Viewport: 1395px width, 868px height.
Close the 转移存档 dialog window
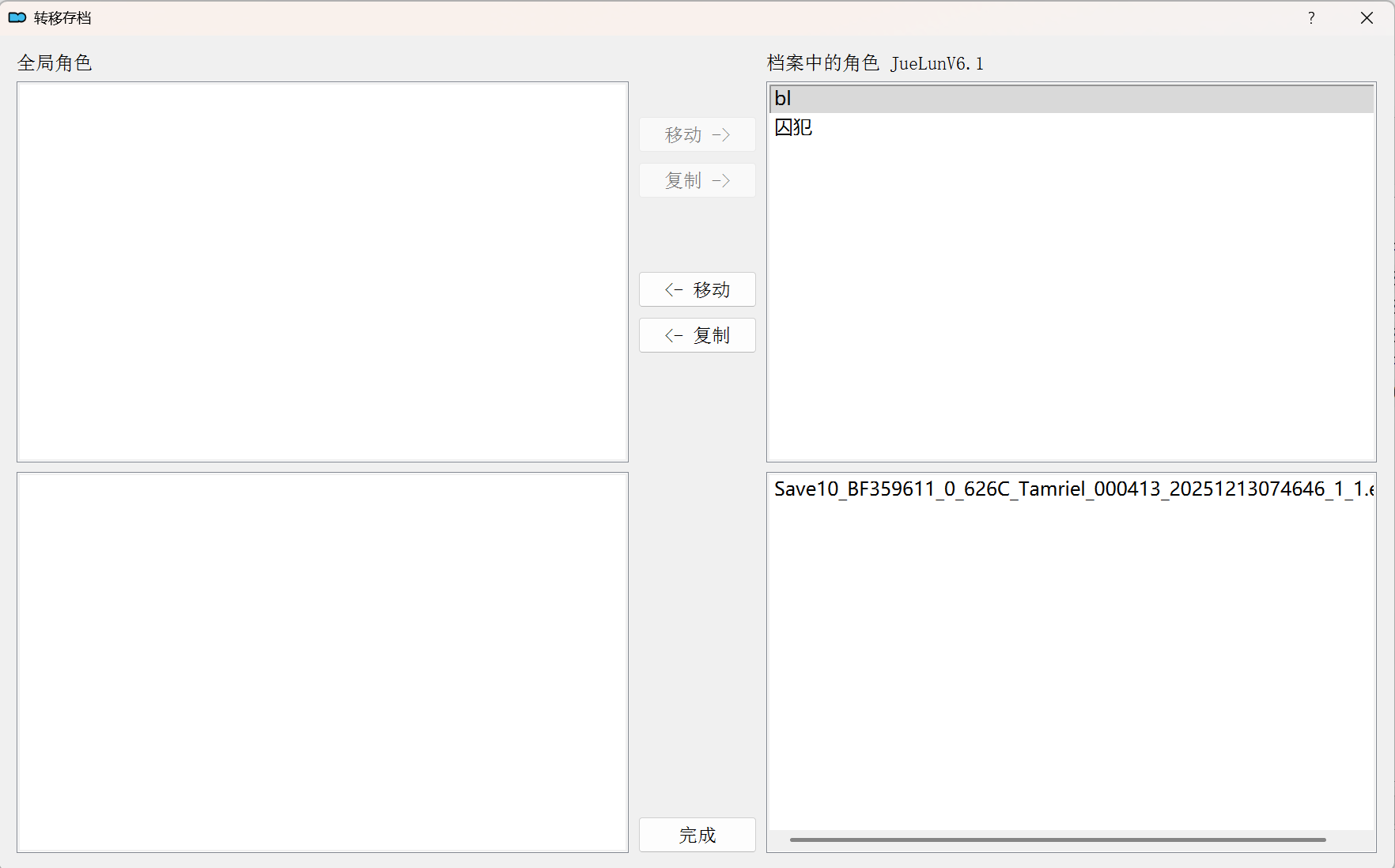(x=1367, y=17)
